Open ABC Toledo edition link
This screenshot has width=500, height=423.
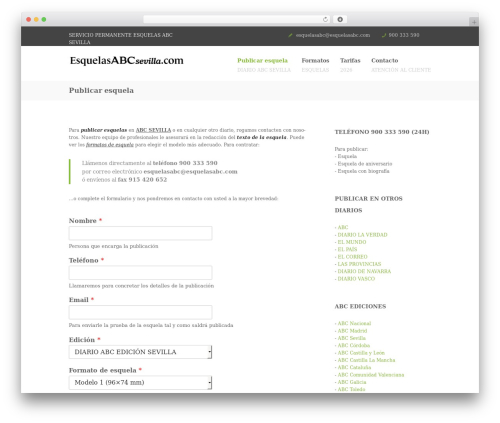tap(351, 389)
